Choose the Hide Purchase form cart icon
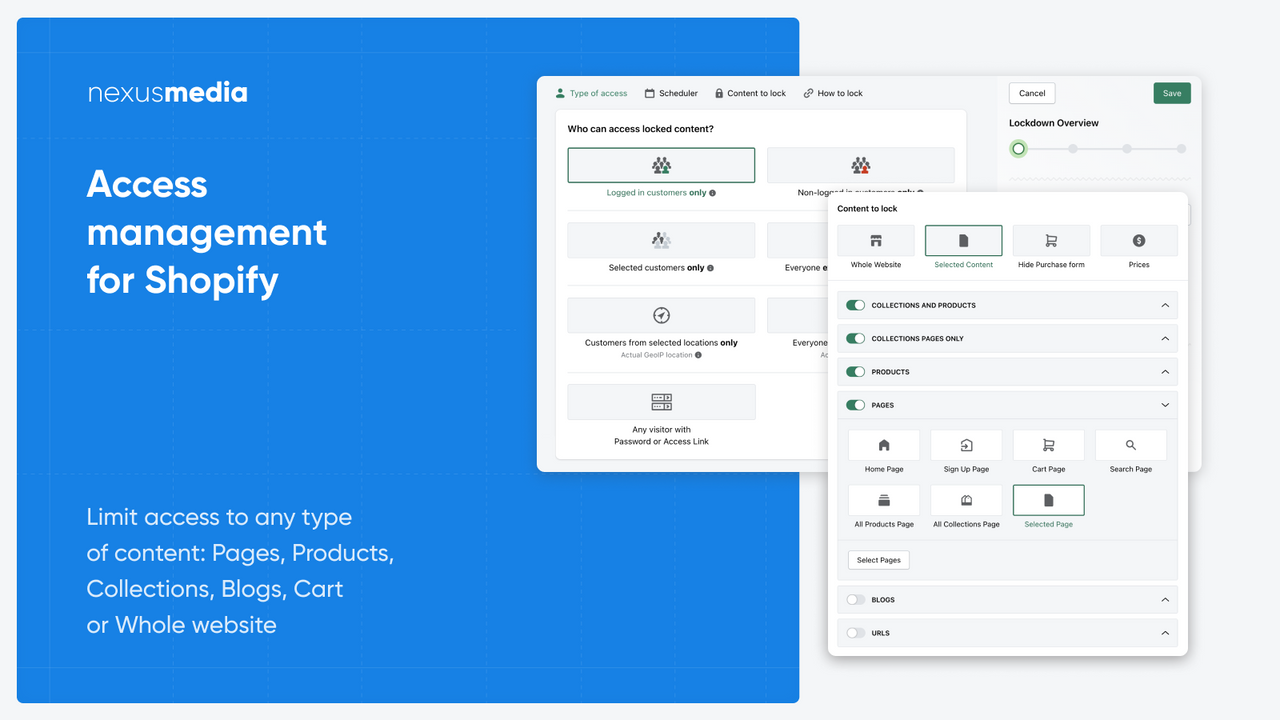The image size is (1280, 720). [1051, 240]
